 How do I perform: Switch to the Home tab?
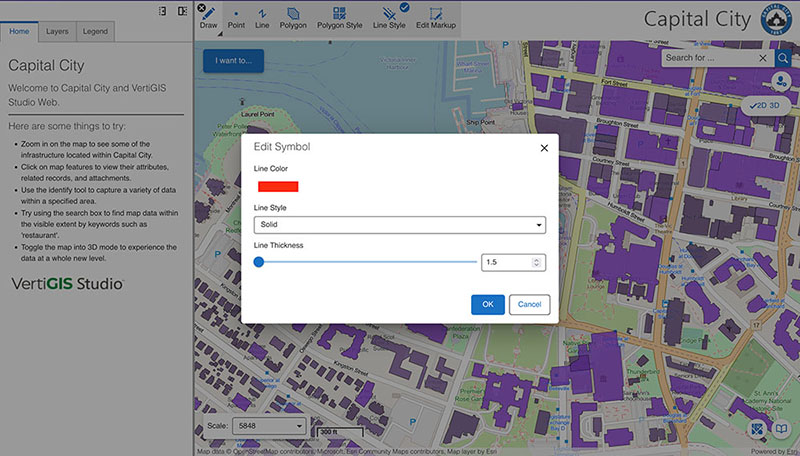point(19,31)
